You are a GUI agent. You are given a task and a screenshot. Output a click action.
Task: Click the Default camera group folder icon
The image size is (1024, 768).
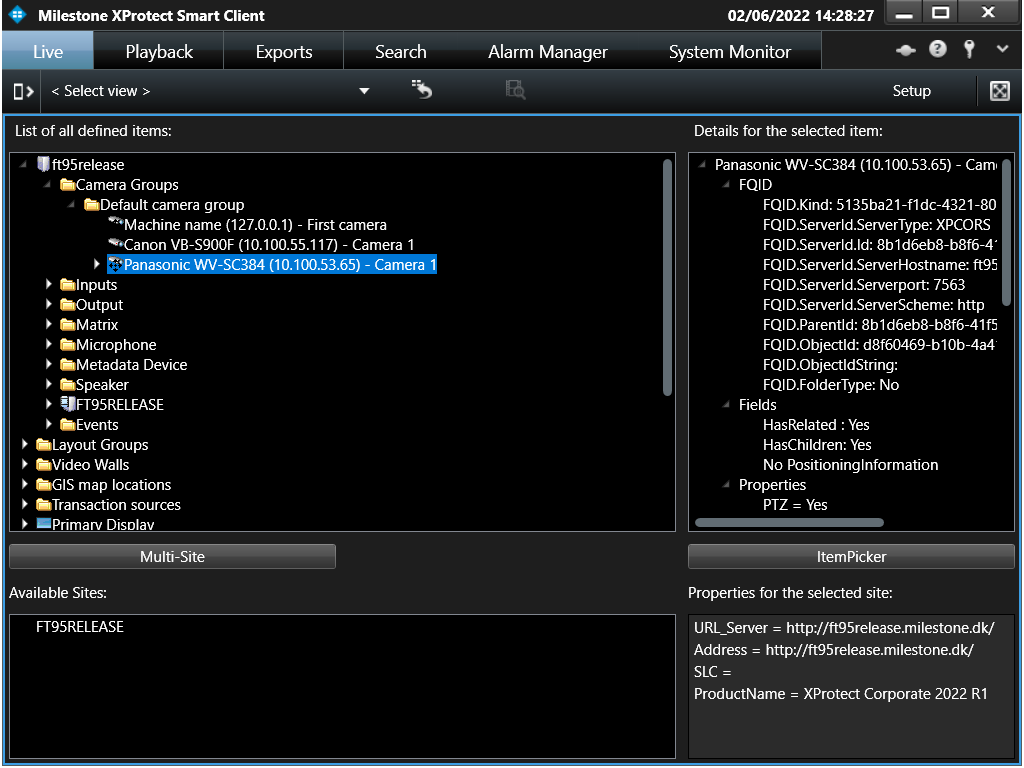tap(91, 205)
